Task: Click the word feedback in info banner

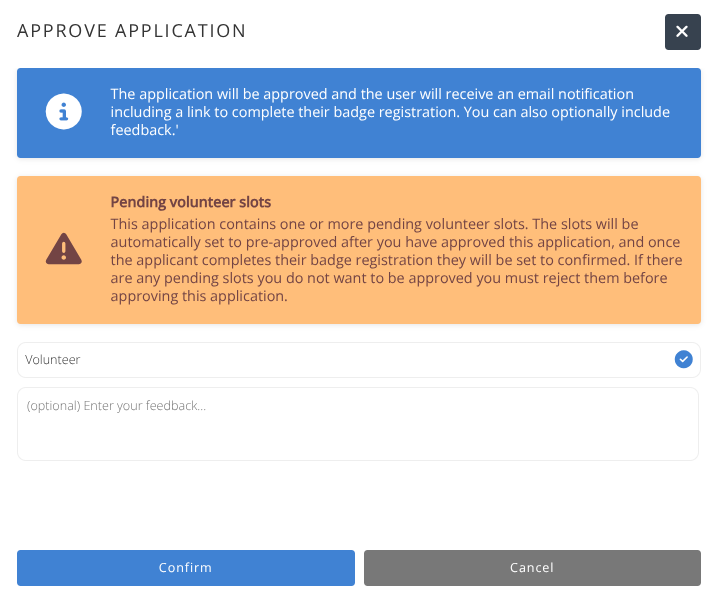Action: 142,130
